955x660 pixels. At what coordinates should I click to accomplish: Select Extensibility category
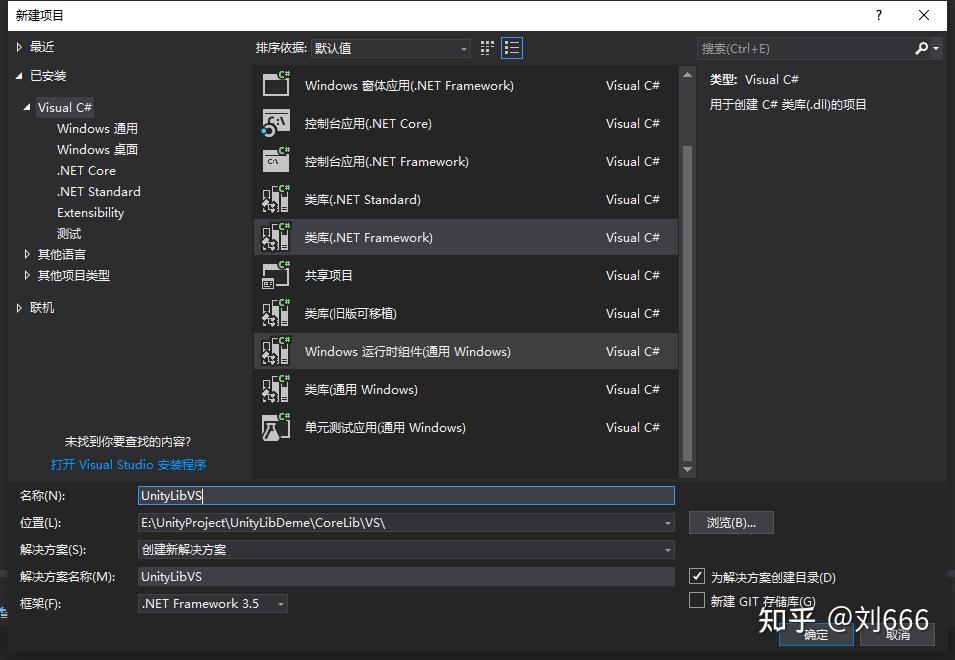(x=91, y=212)
